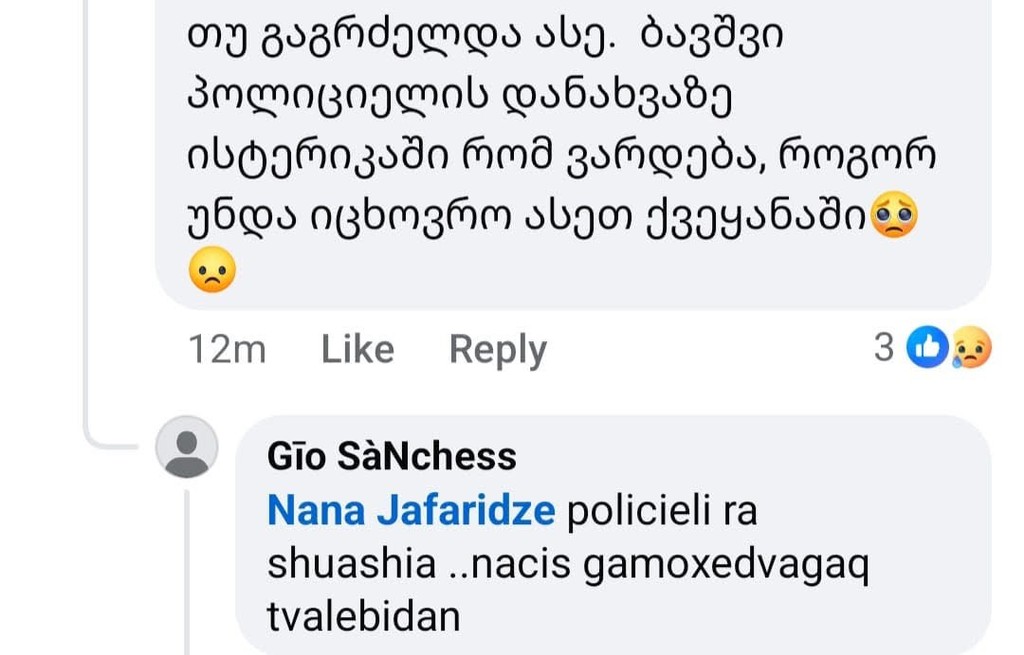Click the word 'tvalebidan' in the reply
Viewport: 1024px width, 655px height.
click(364, 617)
